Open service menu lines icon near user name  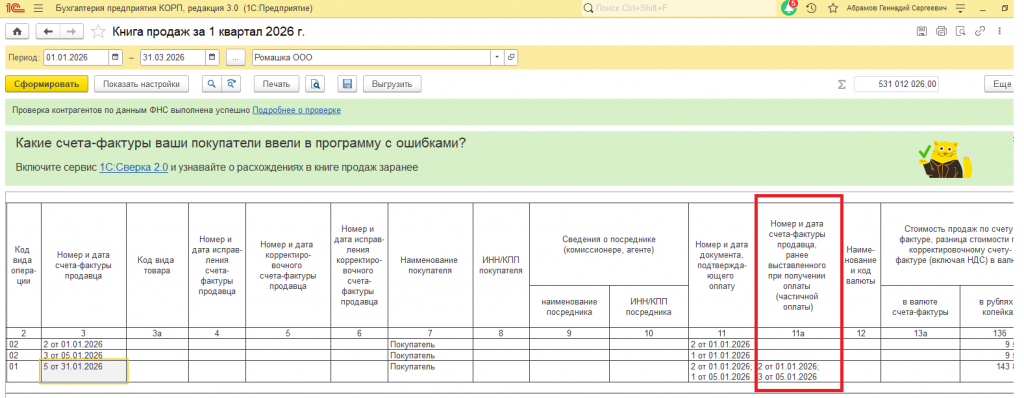pyautogui.click(x=960, y=8)
